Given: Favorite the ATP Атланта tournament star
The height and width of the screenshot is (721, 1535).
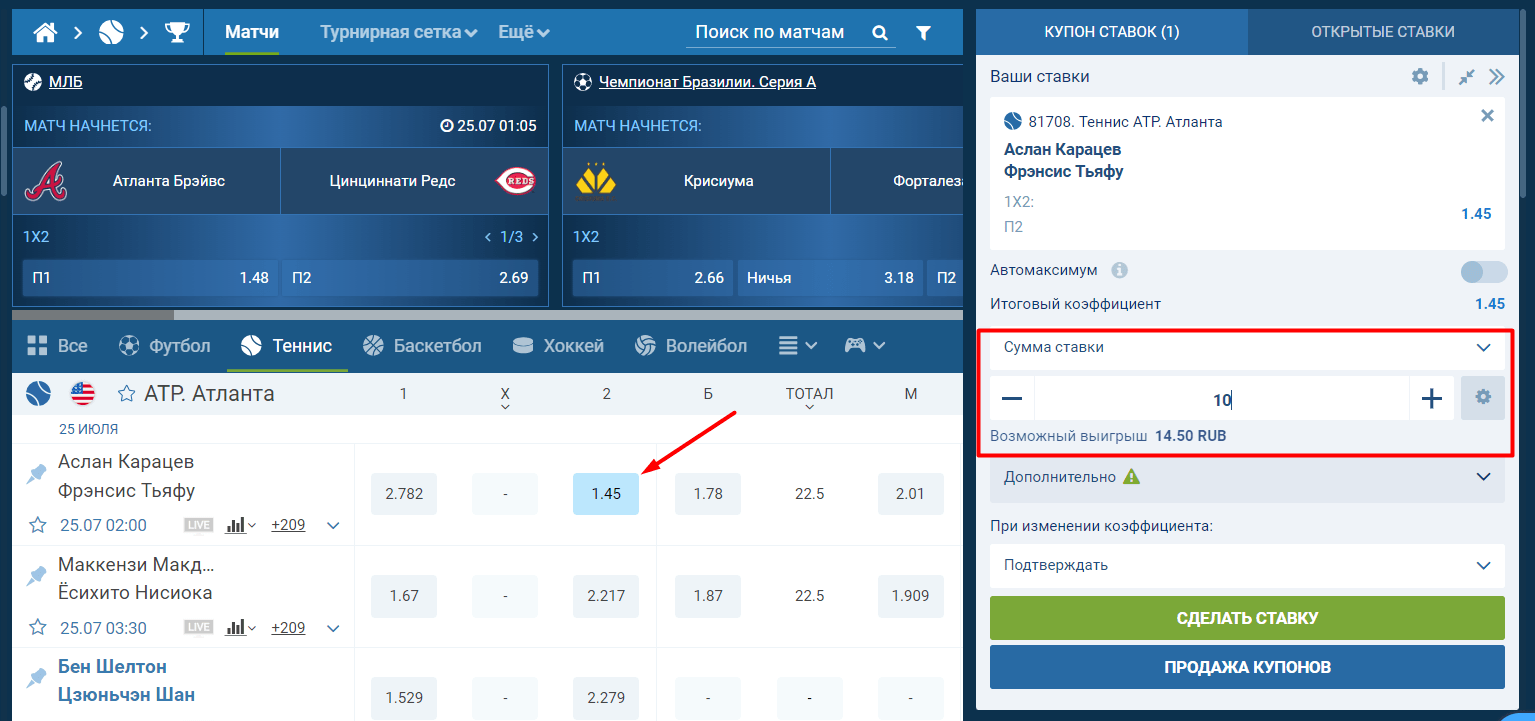Looking at the screenshot, I should point(127,394).
